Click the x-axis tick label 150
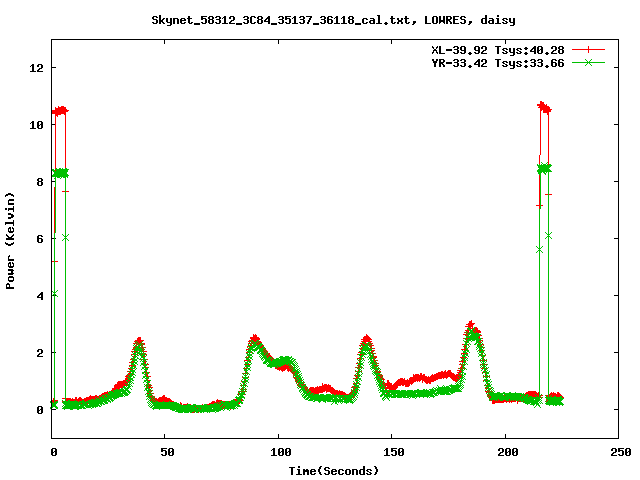 (x=393, y=452)
